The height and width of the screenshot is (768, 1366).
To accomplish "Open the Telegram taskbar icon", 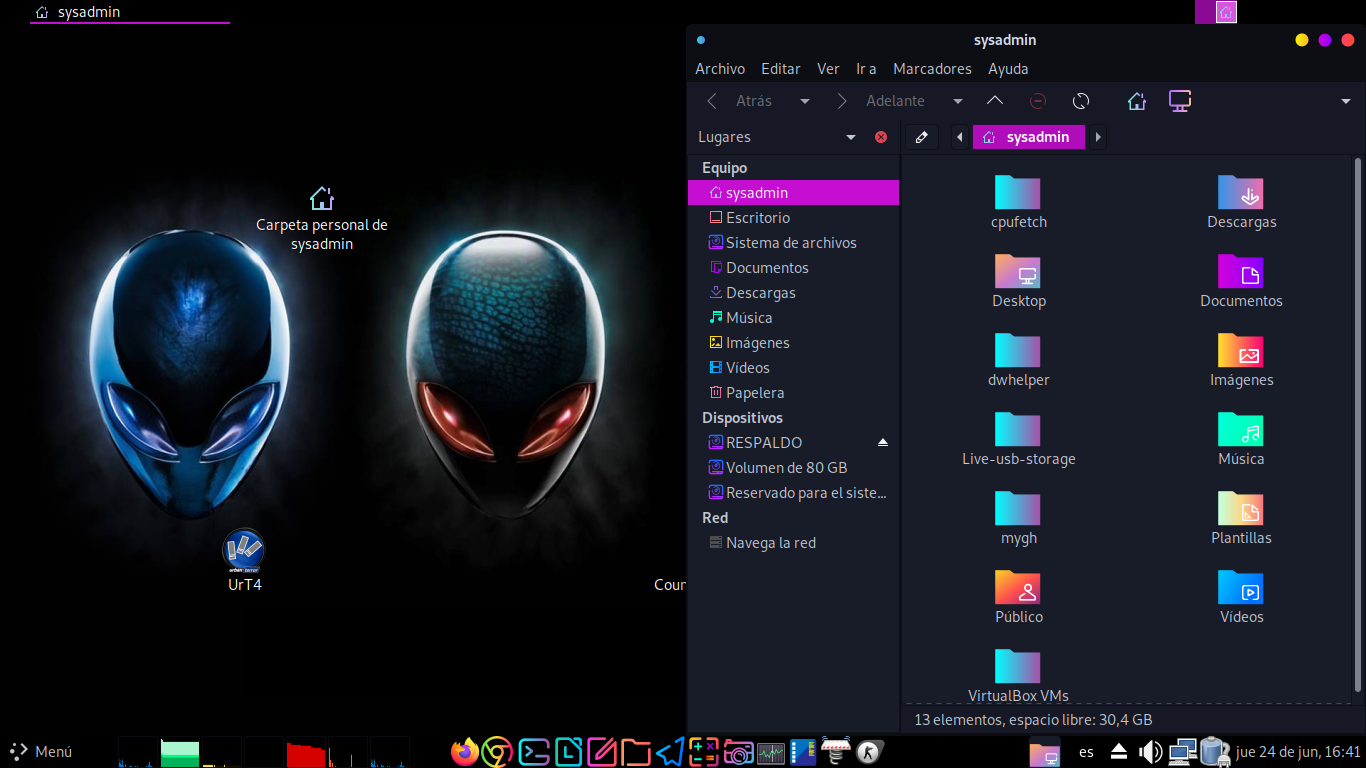I will [670, 751].
